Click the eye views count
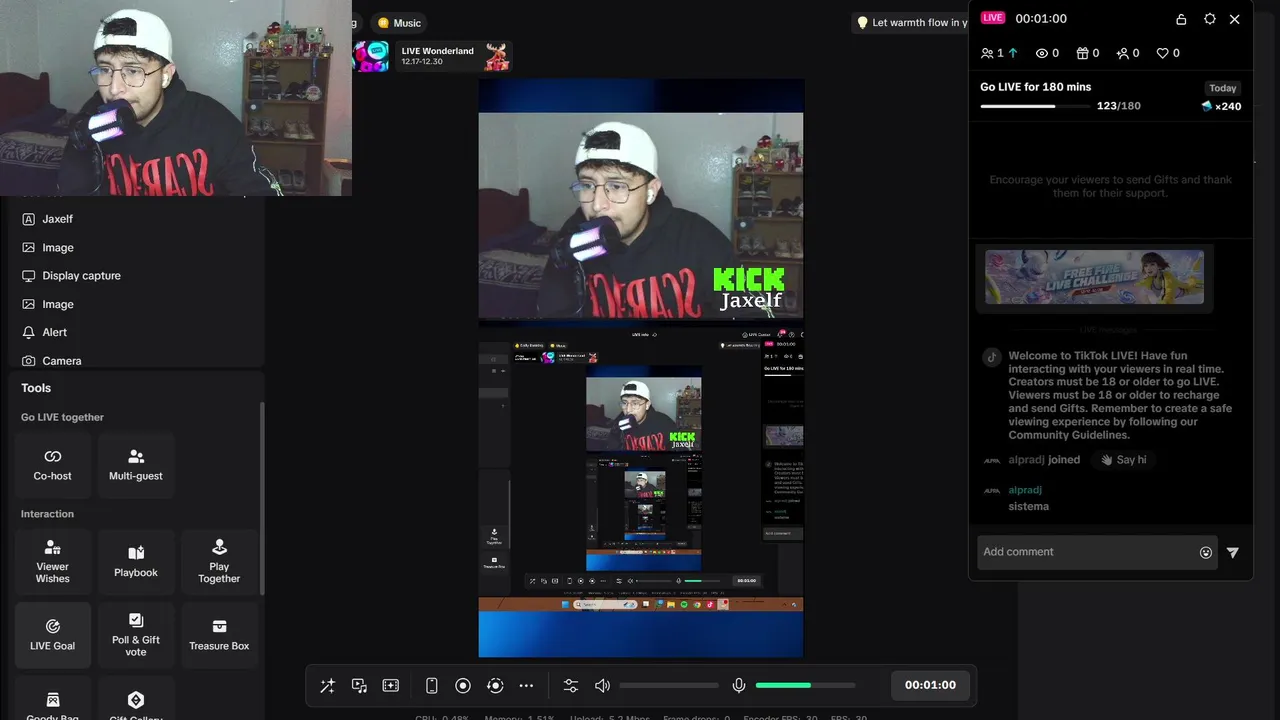 coord(1047,53)
